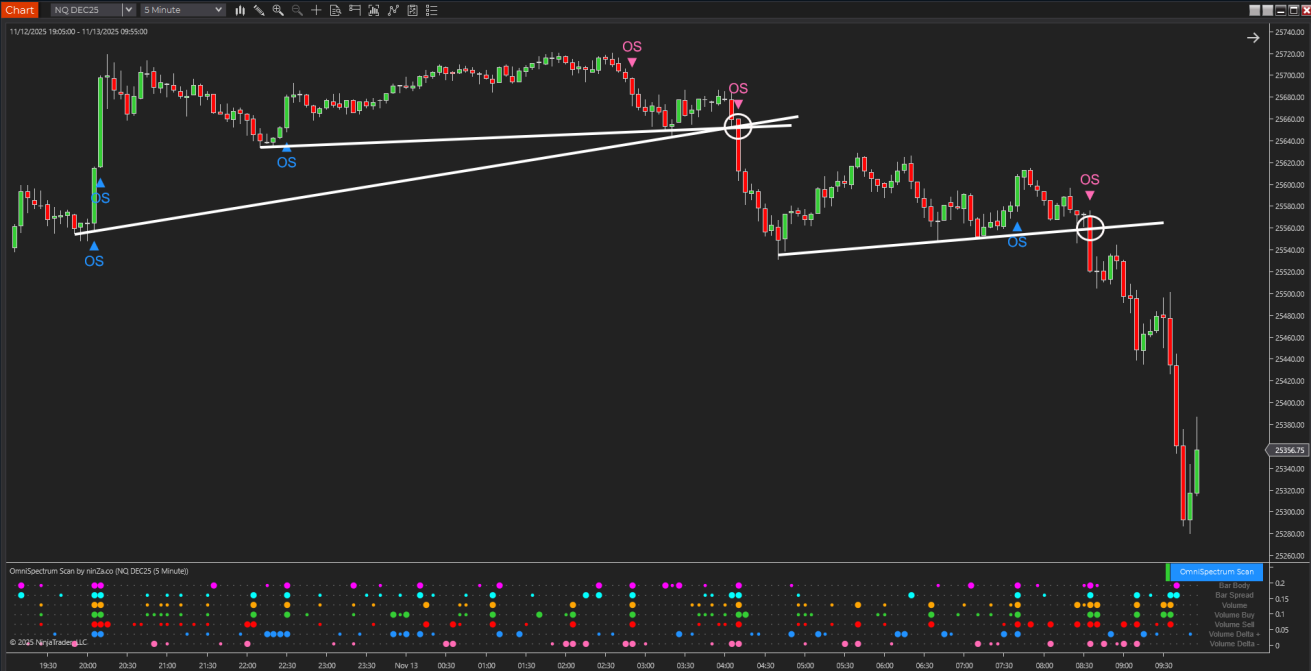
Task: Open chart Properties list icon
Action: pos(430,10)
